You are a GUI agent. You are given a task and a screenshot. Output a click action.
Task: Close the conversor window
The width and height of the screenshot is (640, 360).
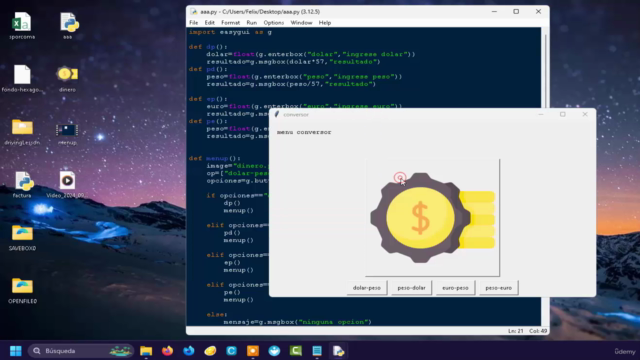(585, 114)
